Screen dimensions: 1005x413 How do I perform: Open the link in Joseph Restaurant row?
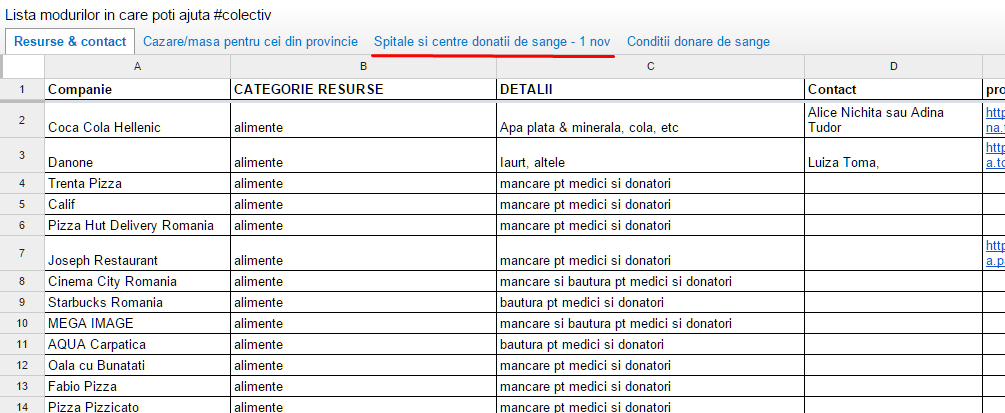pos(995,253)
